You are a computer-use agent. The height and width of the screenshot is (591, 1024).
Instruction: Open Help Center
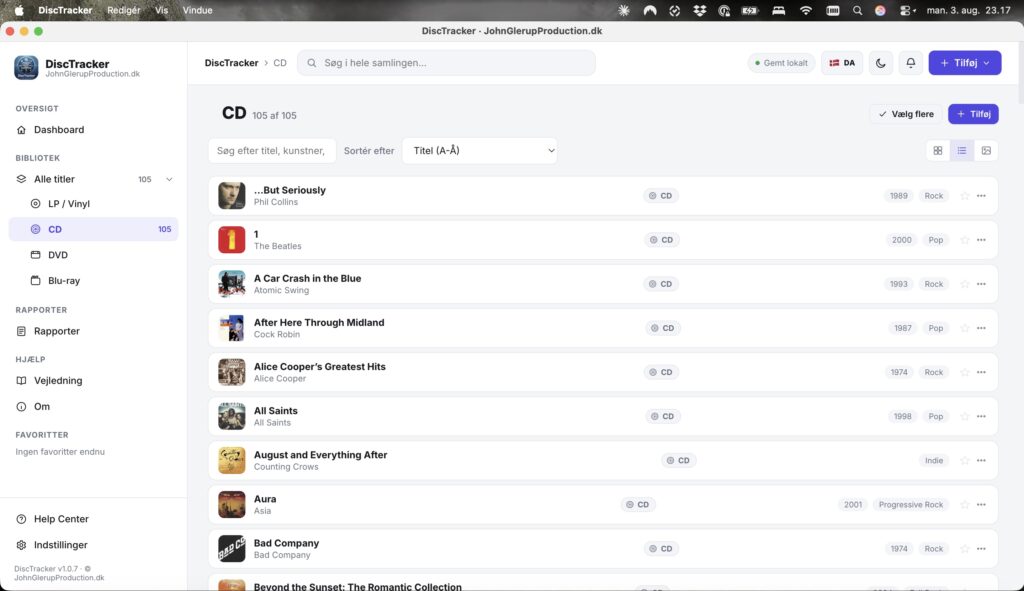click(x=93, y=519)
